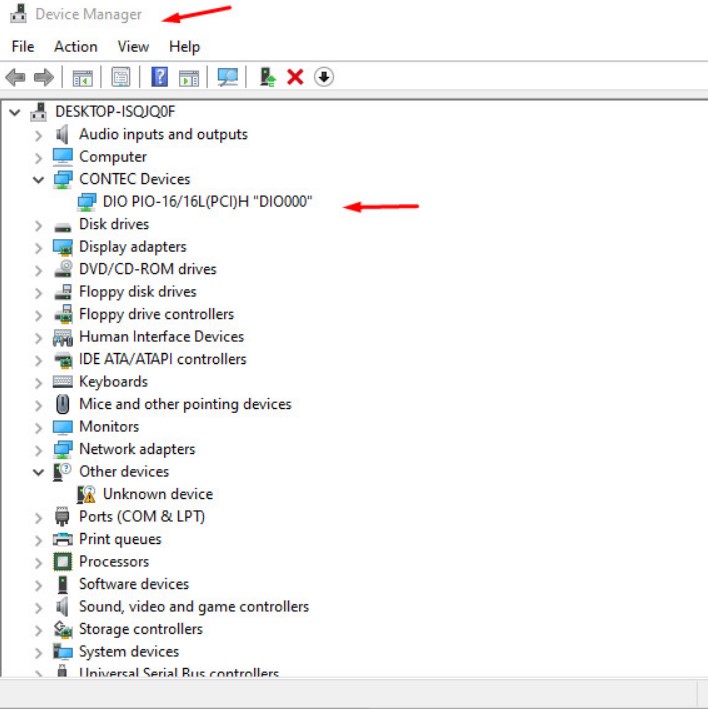Open the File menu

click(x=23, y=47)
